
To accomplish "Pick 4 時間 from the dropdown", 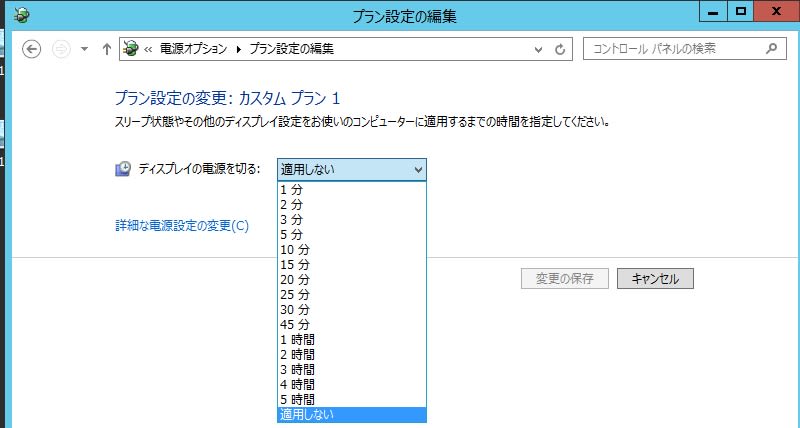I will pos(352,385).
